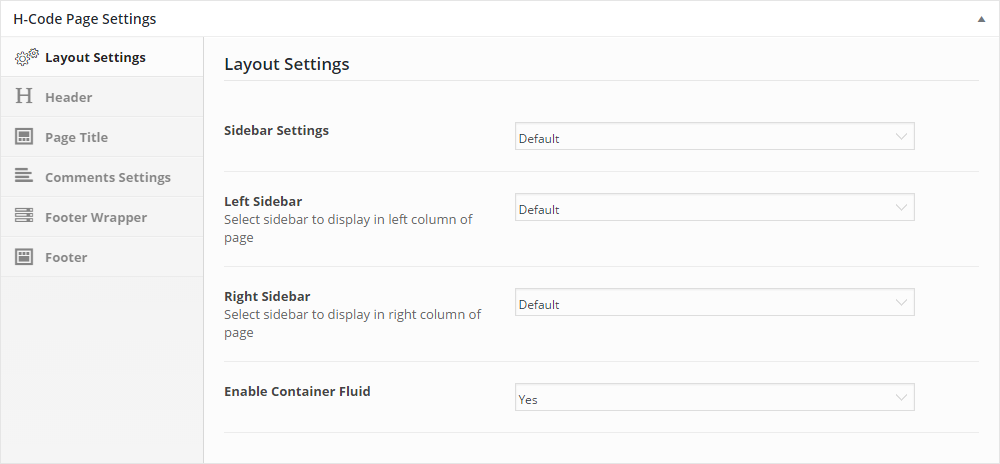Screen dimensions: 1000x464
Task: Go to the Footer tab
Action: [66, 257]
